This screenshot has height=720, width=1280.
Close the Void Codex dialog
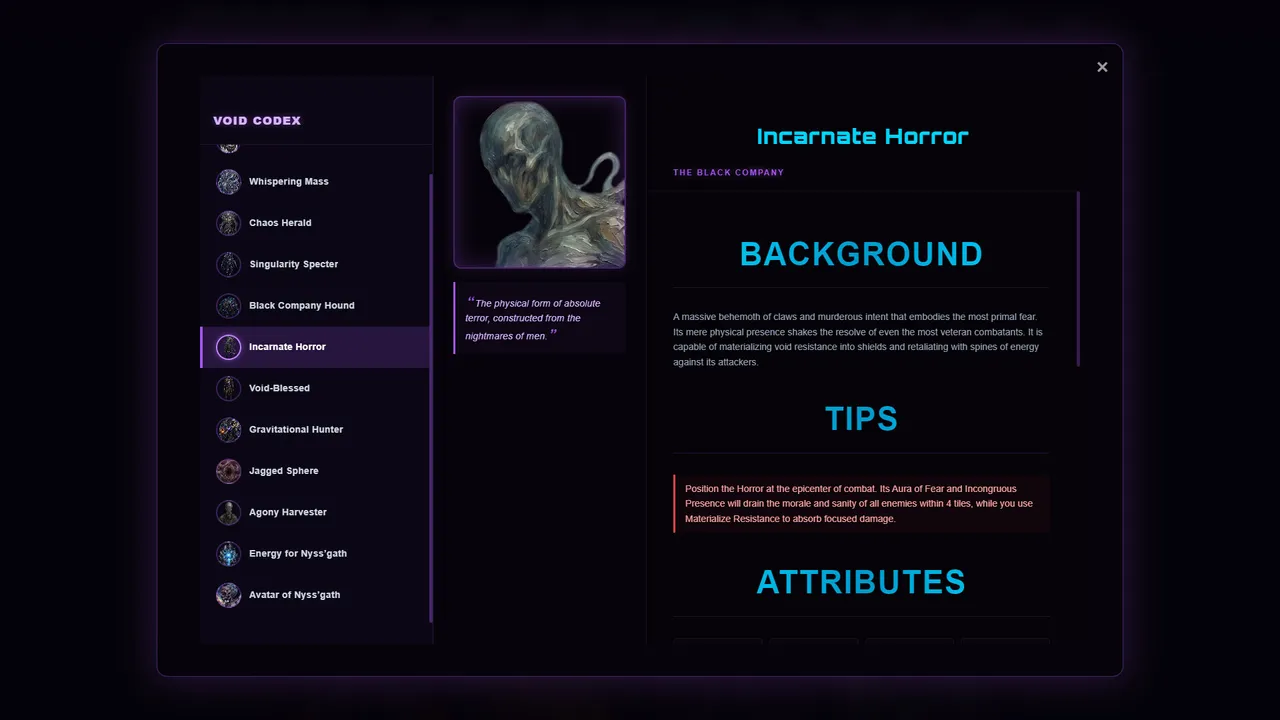pos(1102,67)
